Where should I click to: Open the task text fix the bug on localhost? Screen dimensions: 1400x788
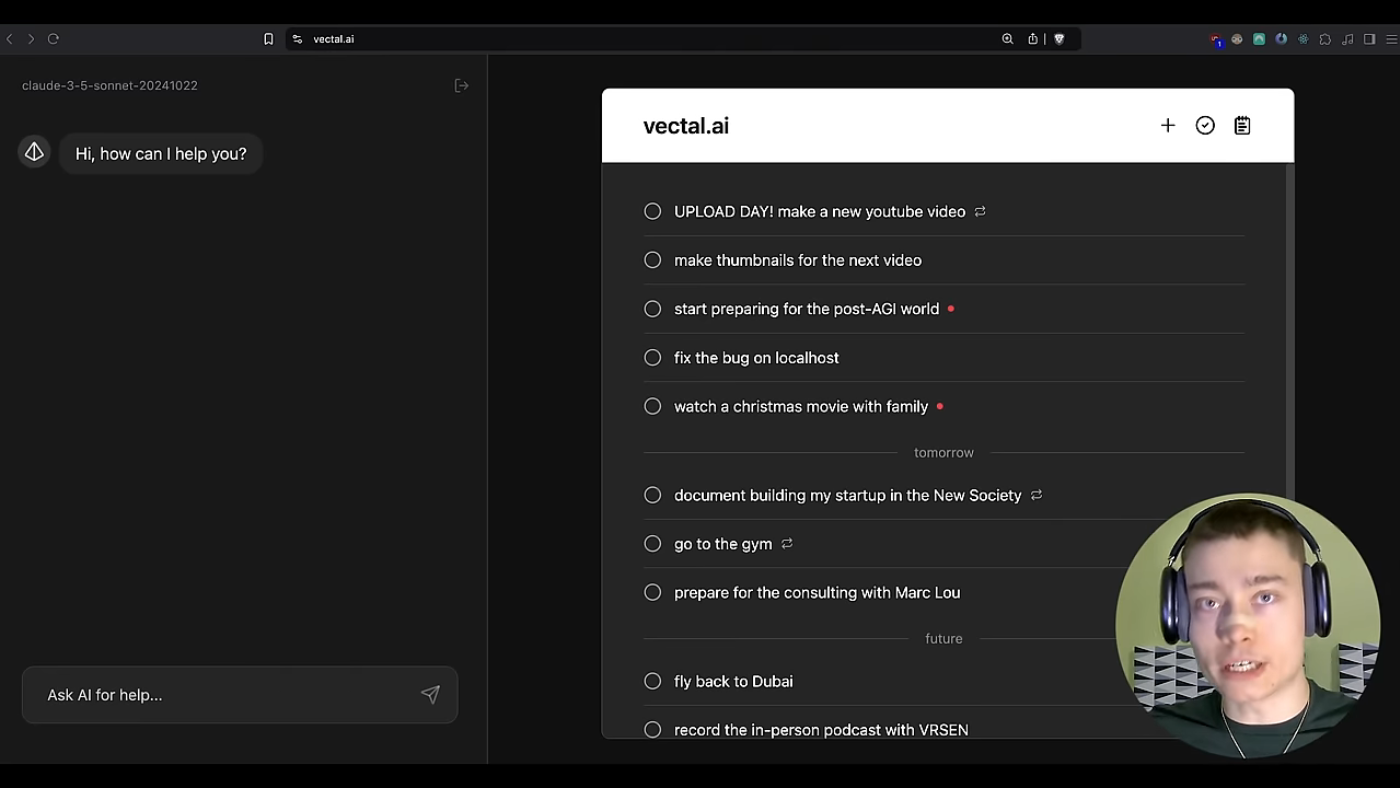click(756, 357)
